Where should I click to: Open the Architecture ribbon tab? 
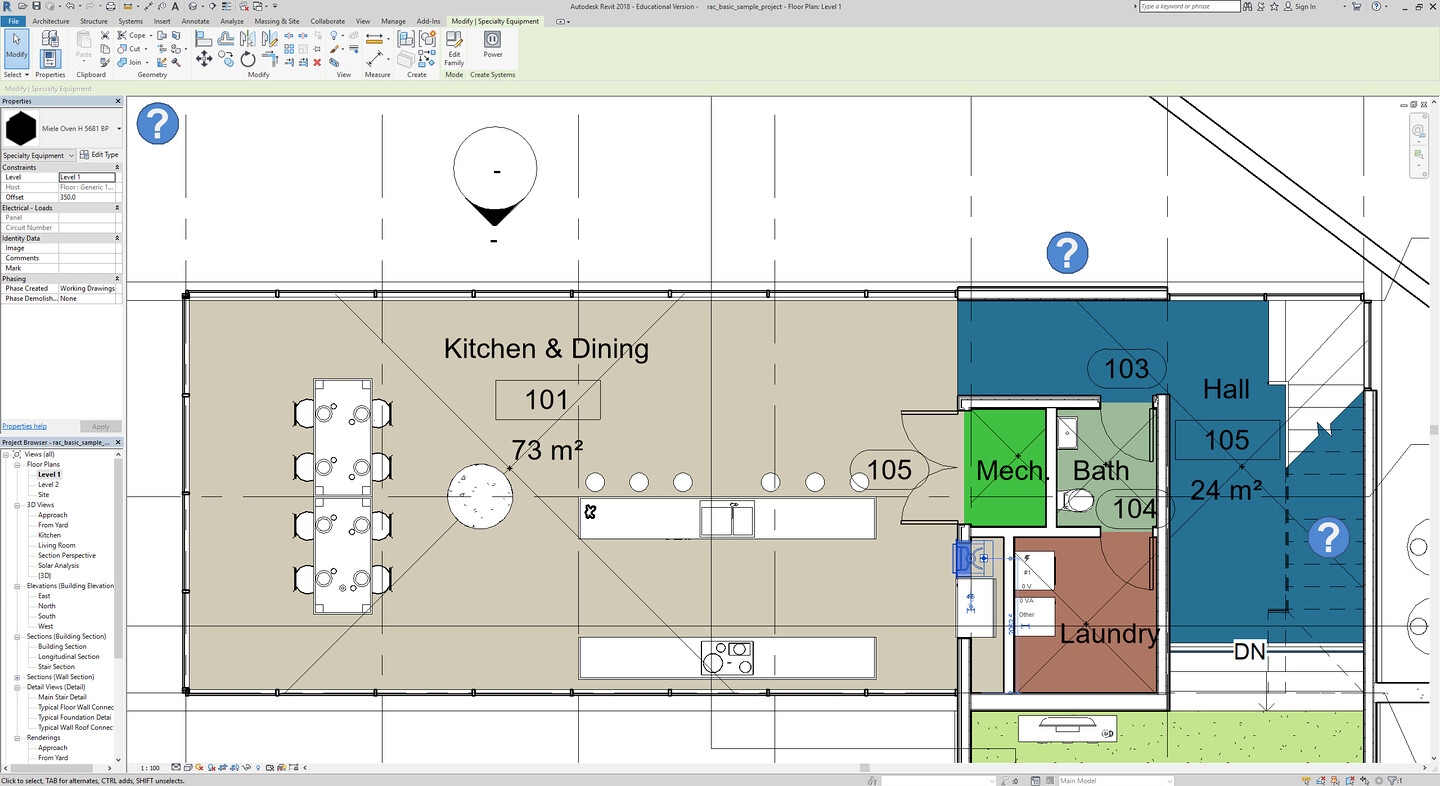(50, 21)
